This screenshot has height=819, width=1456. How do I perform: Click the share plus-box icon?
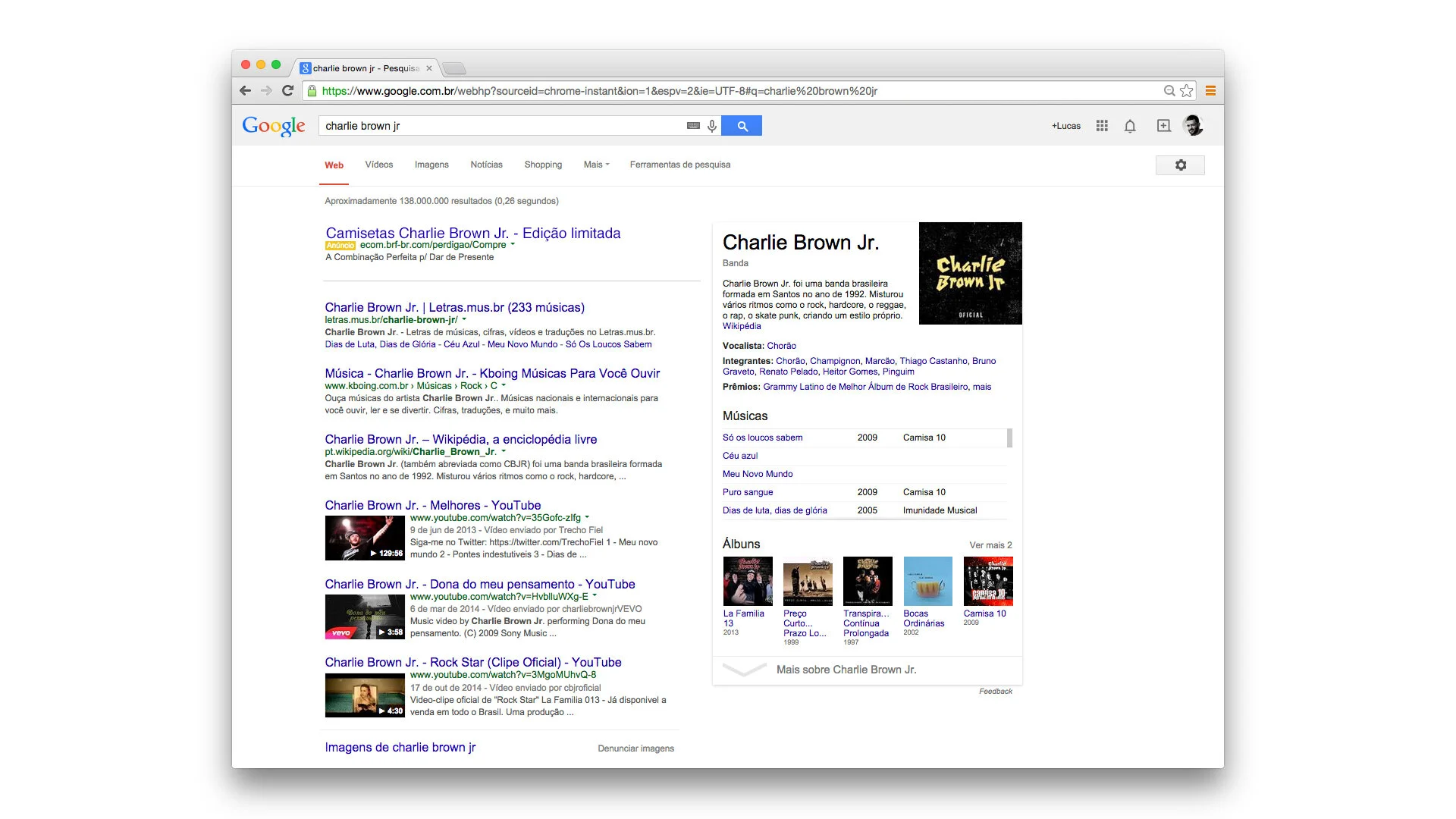coord(1163,126)
